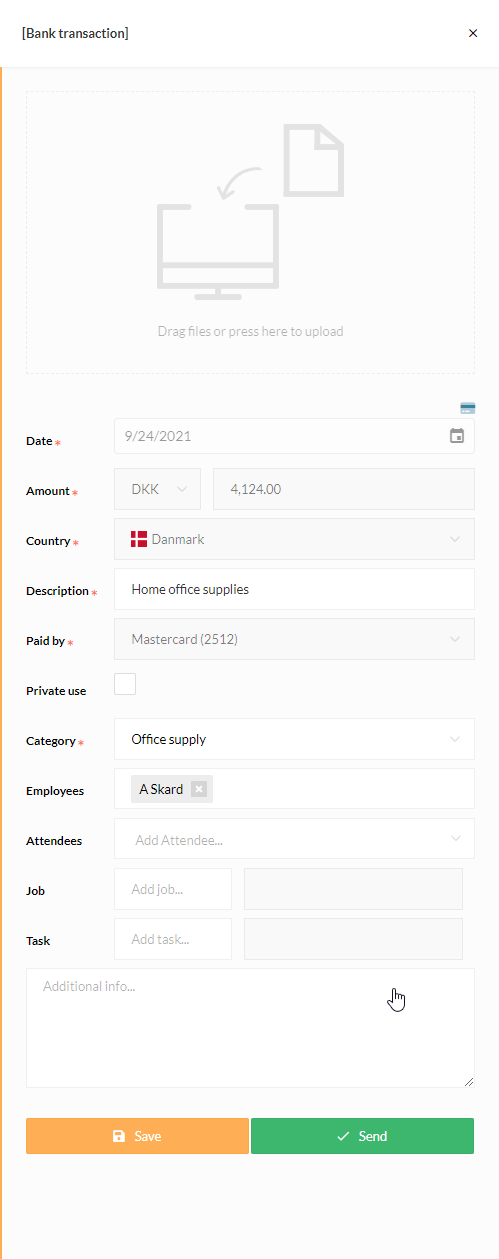This screenshot has width=499, height=1259.
Task: Send the expense with green button
Action: pos(362,1136)
